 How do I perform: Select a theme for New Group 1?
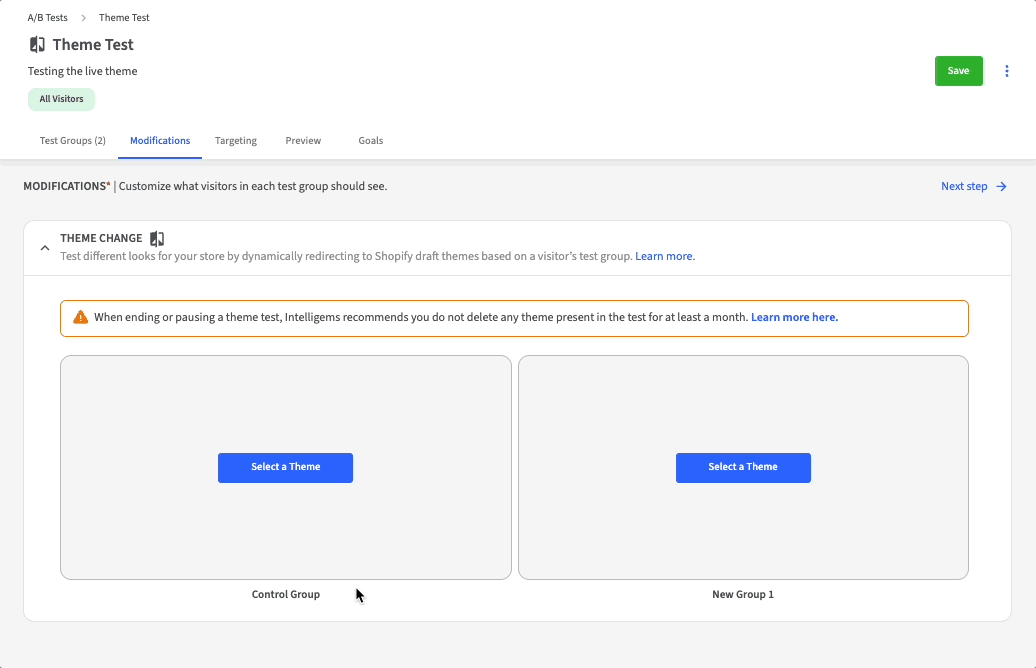coord(743,467)
